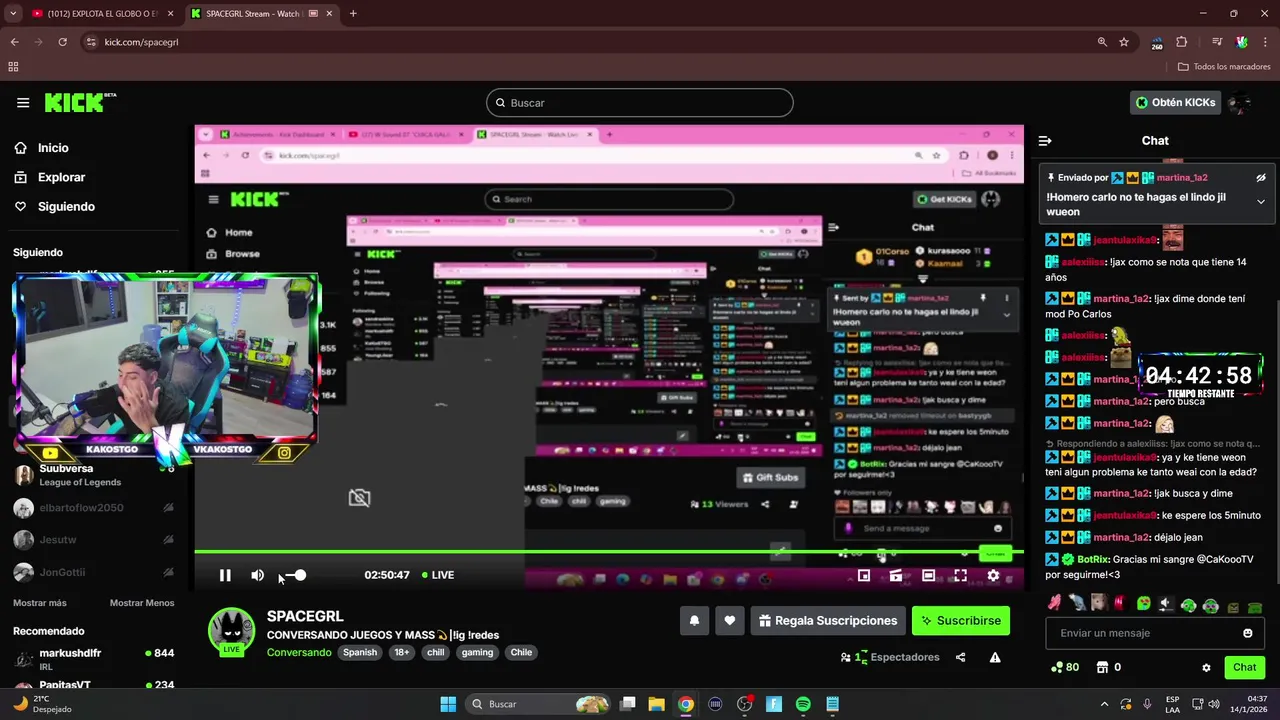Select the Spanish tag
The image size is (1280, 720).
(x=360, y=652)
